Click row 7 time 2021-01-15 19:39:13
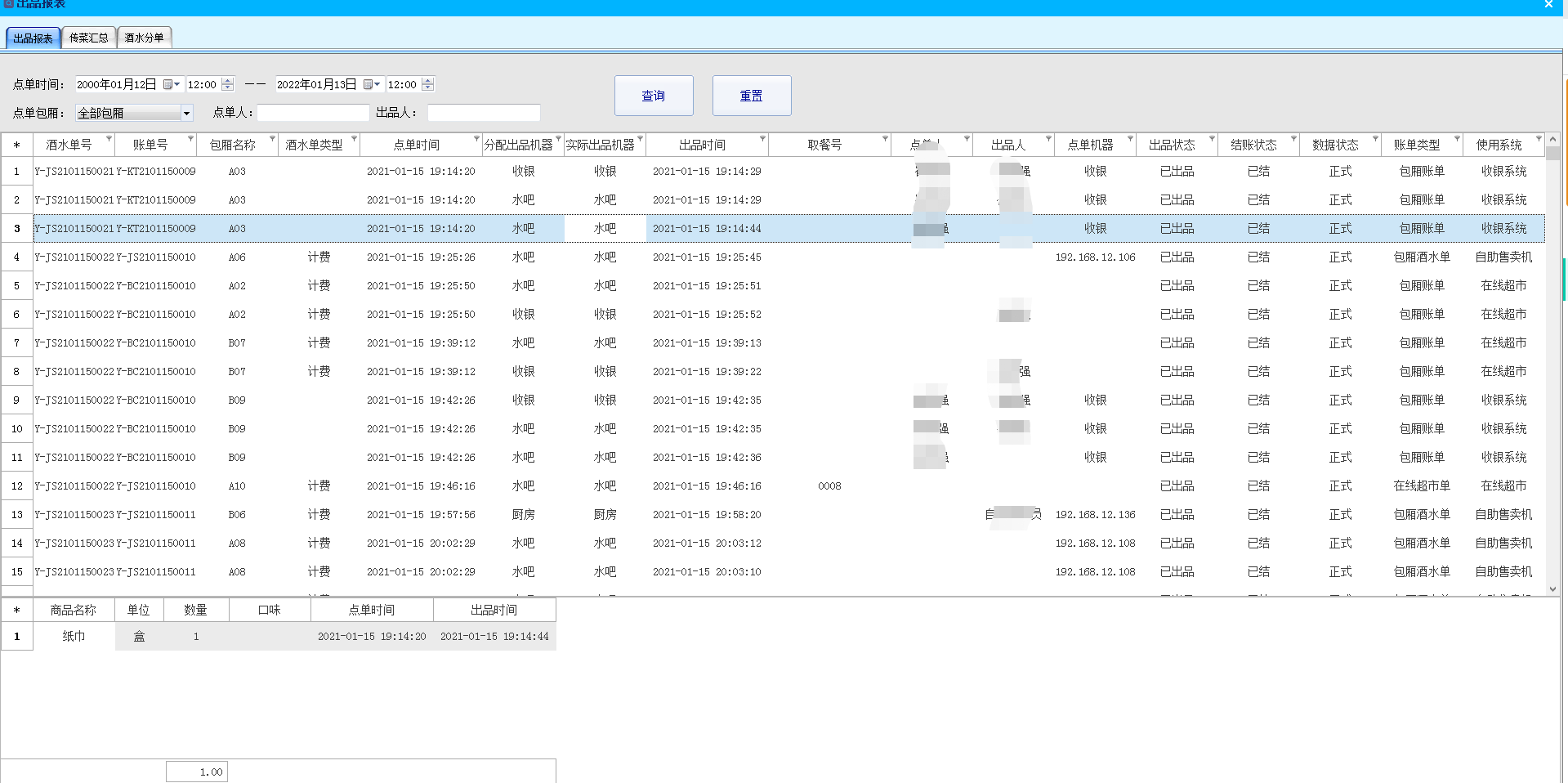The image size is (1568, 783). click(x=707, y=343)
